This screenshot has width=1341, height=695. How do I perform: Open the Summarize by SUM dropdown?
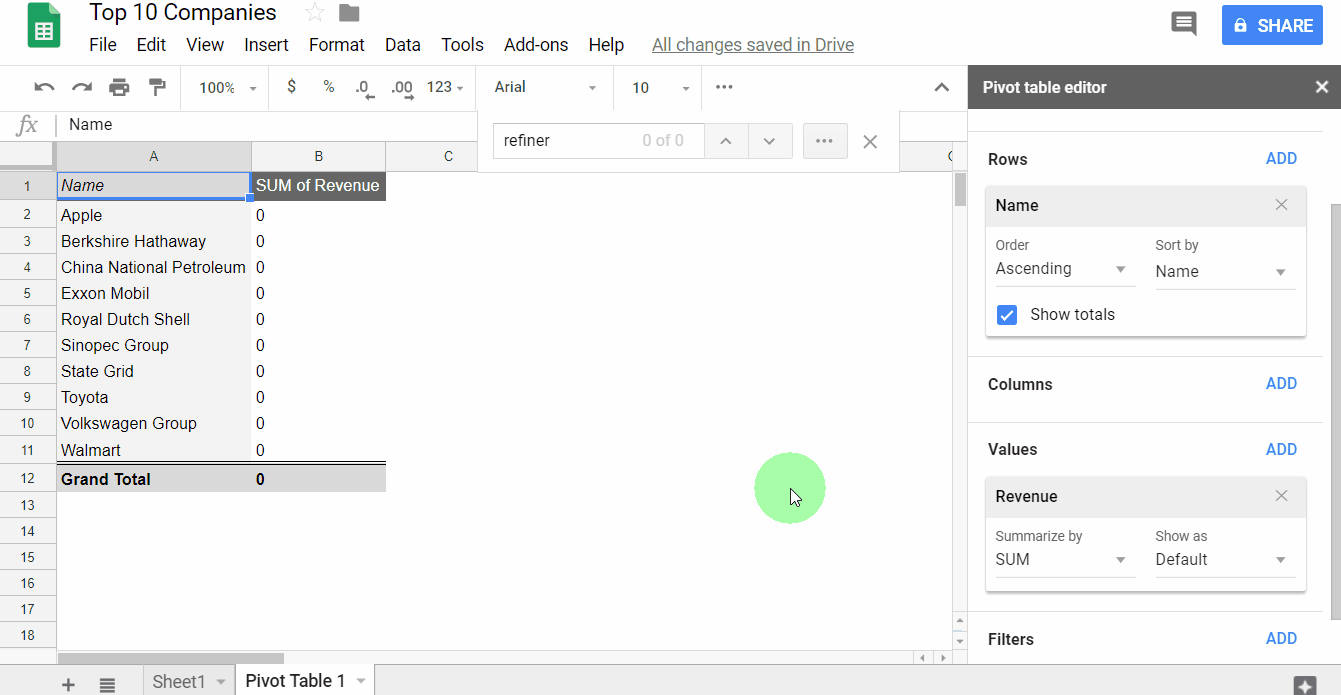pos(1065,560)
